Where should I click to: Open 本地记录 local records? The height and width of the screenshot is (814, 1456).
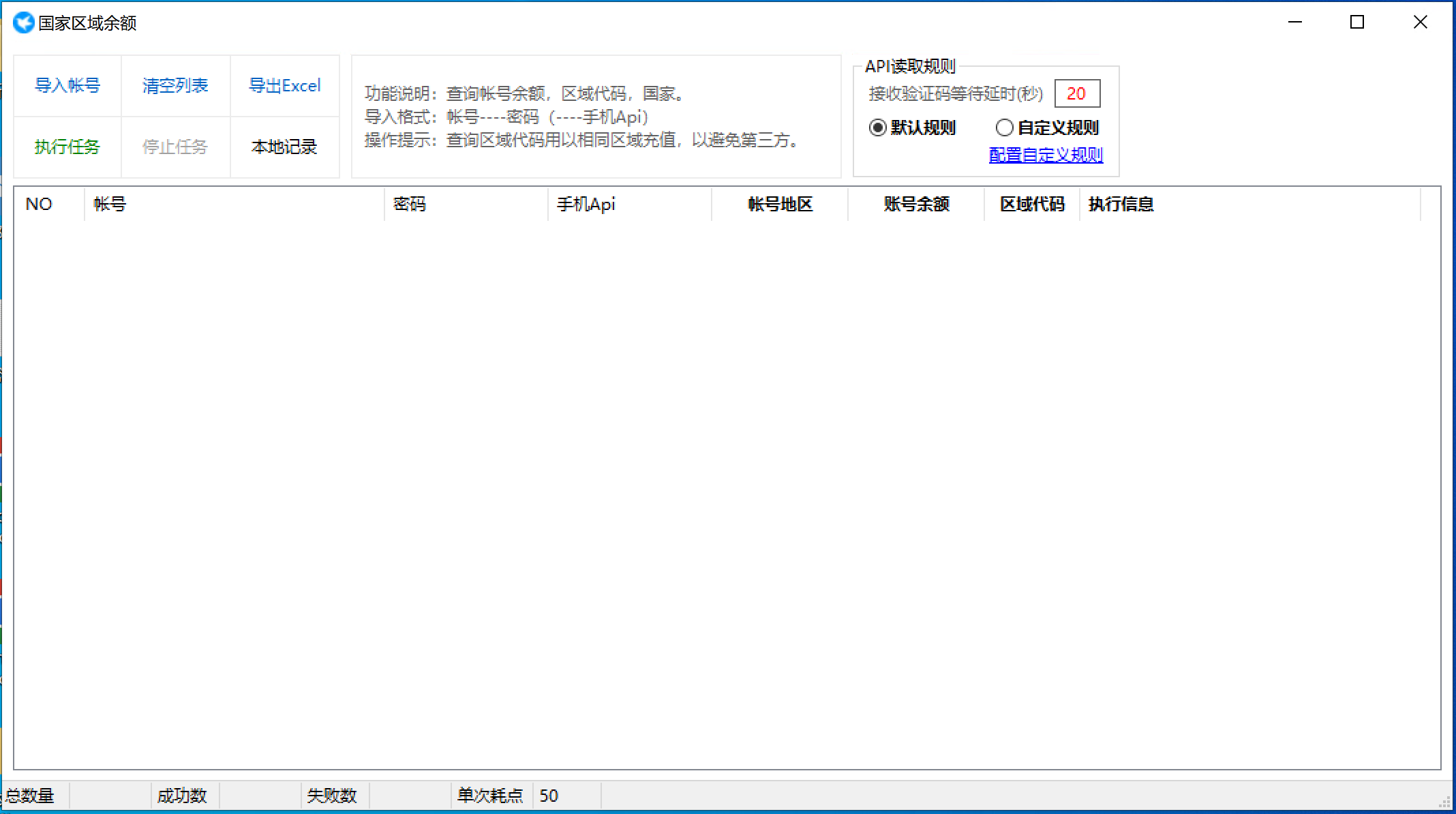(x=285, y=147)
